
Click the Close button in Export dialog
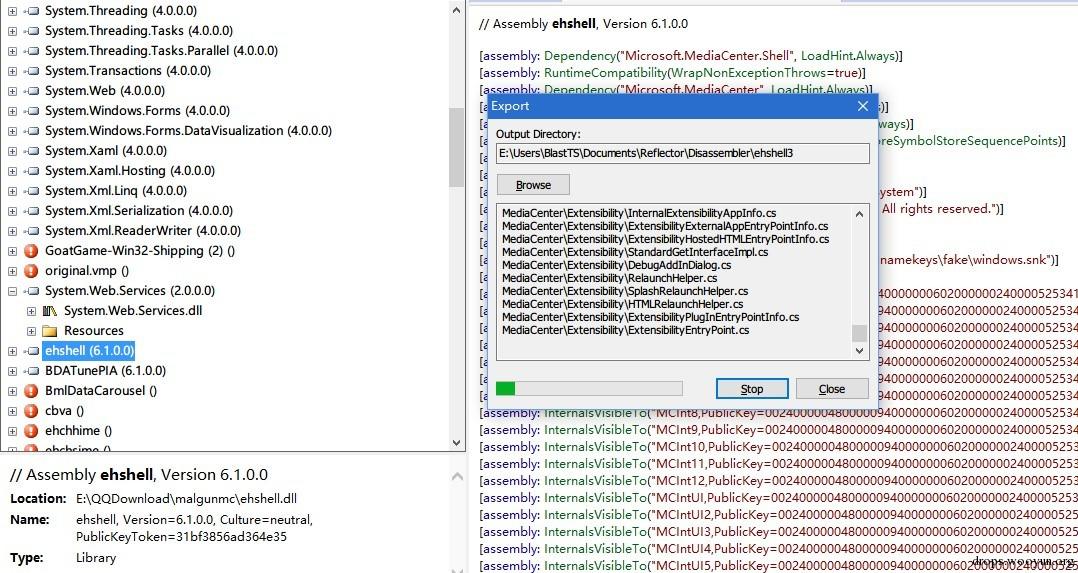[832, 389]
